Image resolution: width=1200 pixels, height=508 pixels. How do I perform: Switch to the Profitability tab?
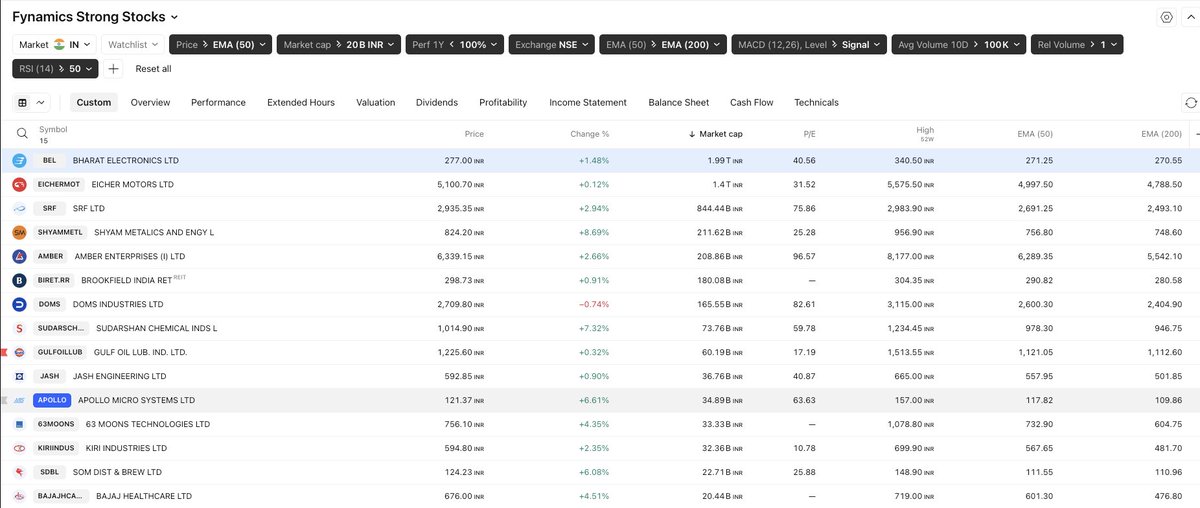click(x=503, y=102)
